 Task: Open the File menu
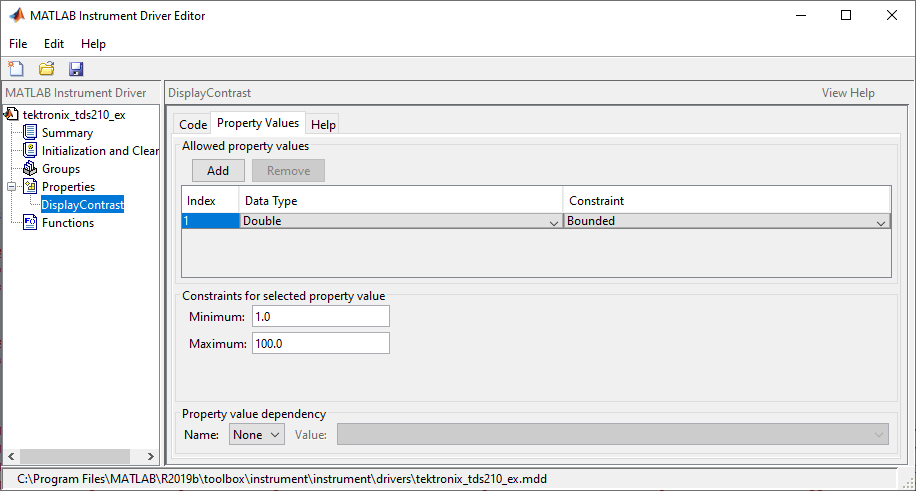[x=18, y=44]
